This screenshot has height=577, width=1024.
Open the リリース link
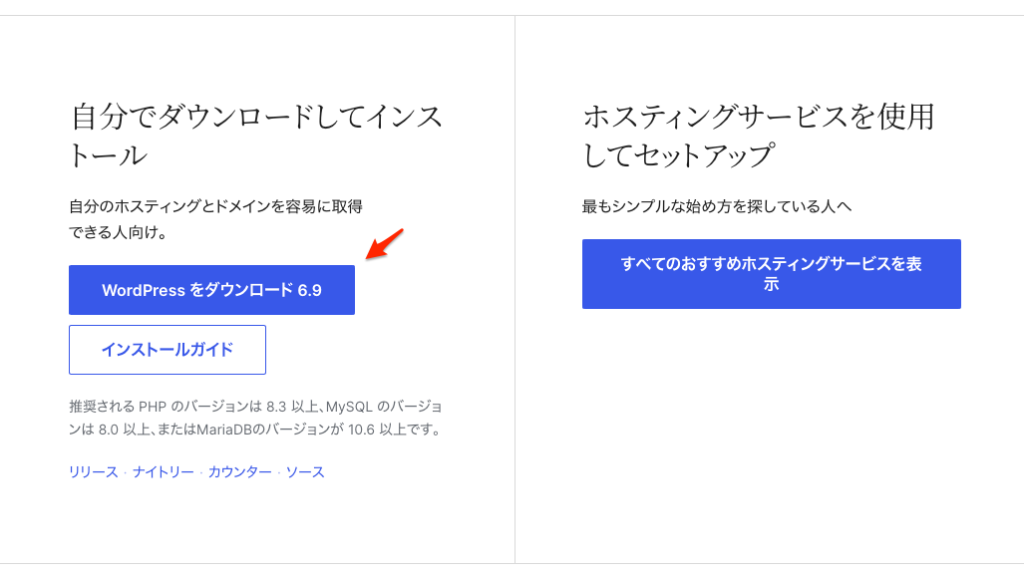[93, 472]
